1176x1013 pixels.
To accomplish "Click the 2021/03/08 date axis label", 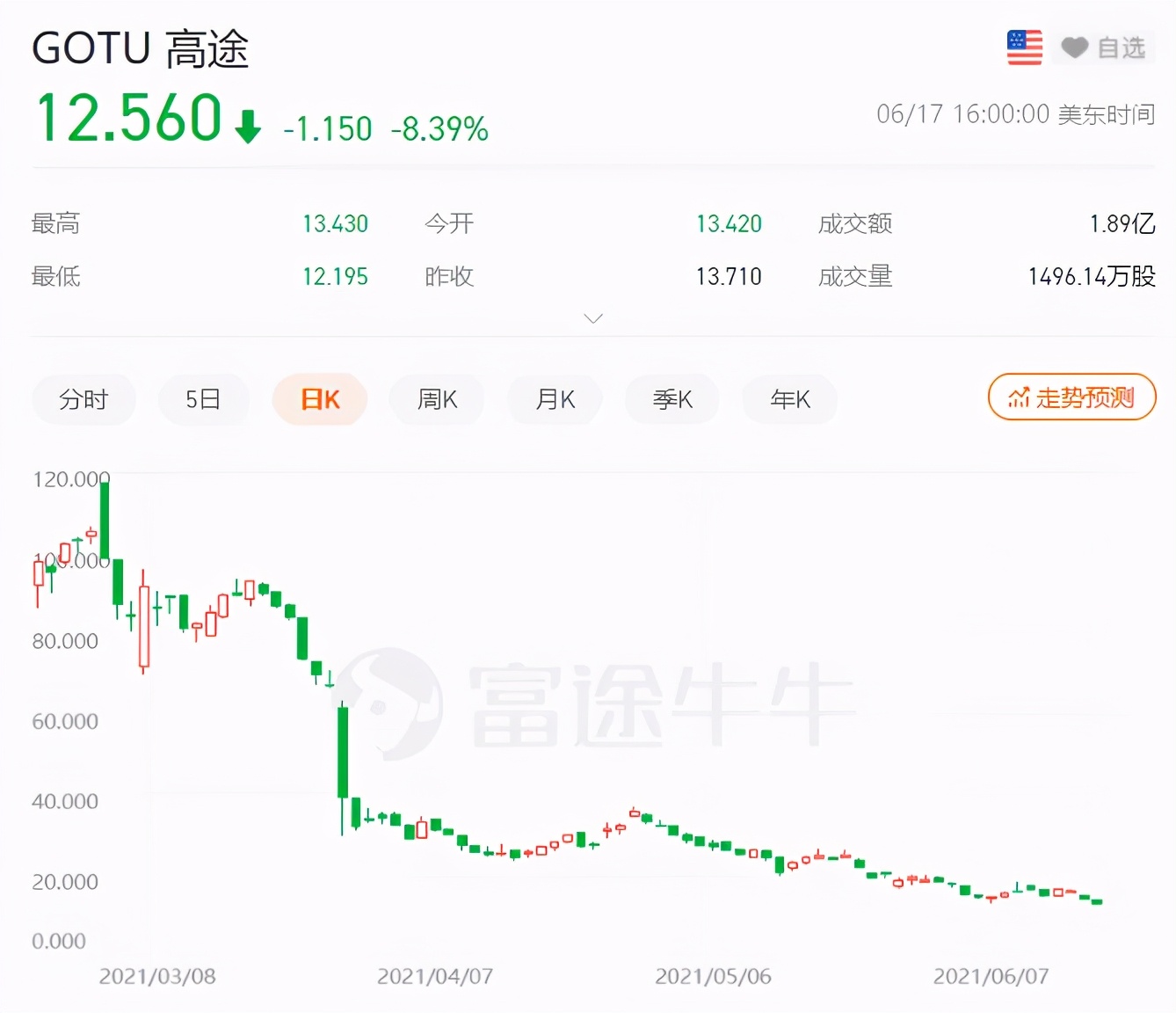I will coord(157,977).
